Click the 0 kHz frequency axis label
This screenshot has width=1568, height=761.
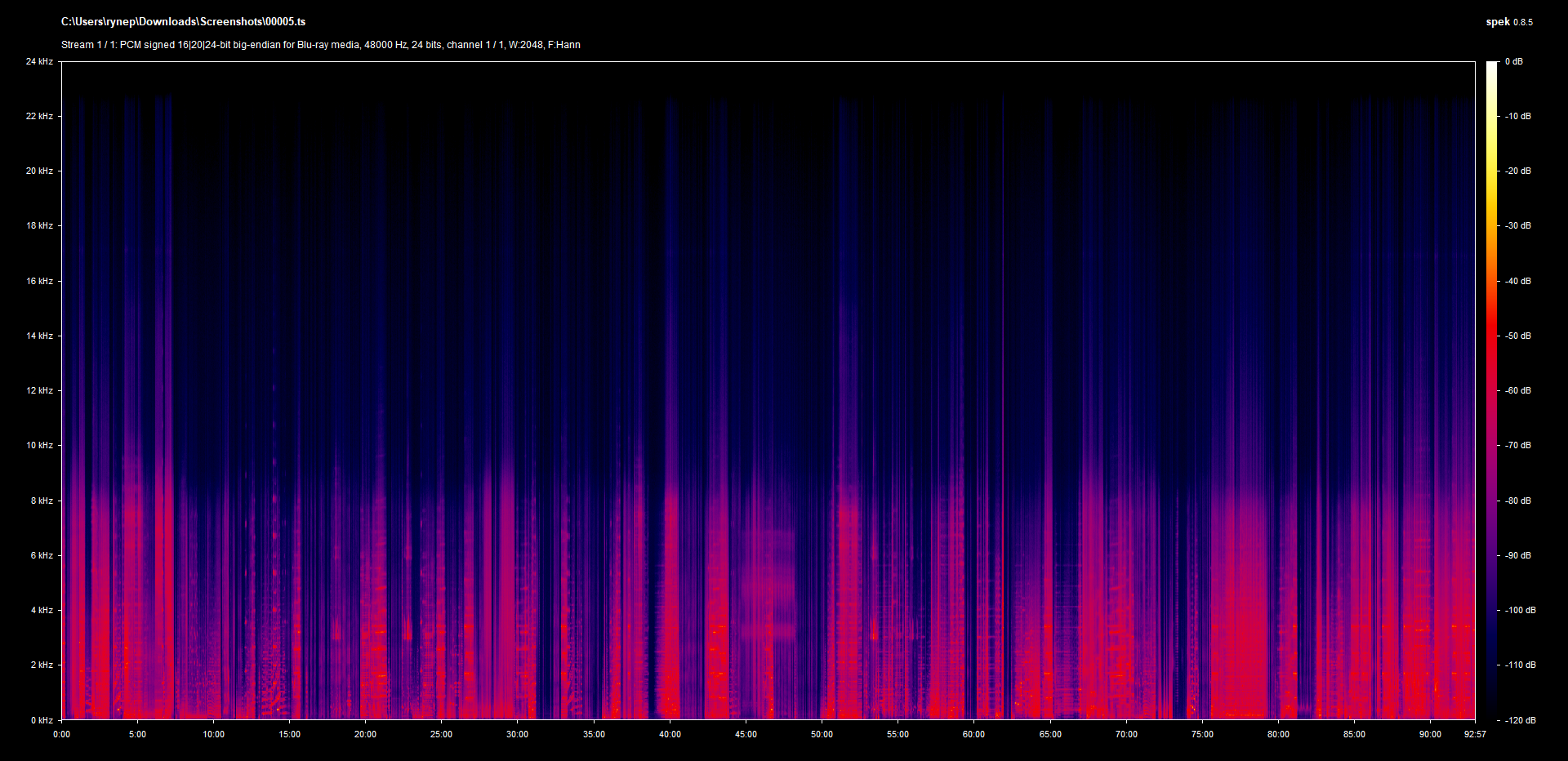42,720
